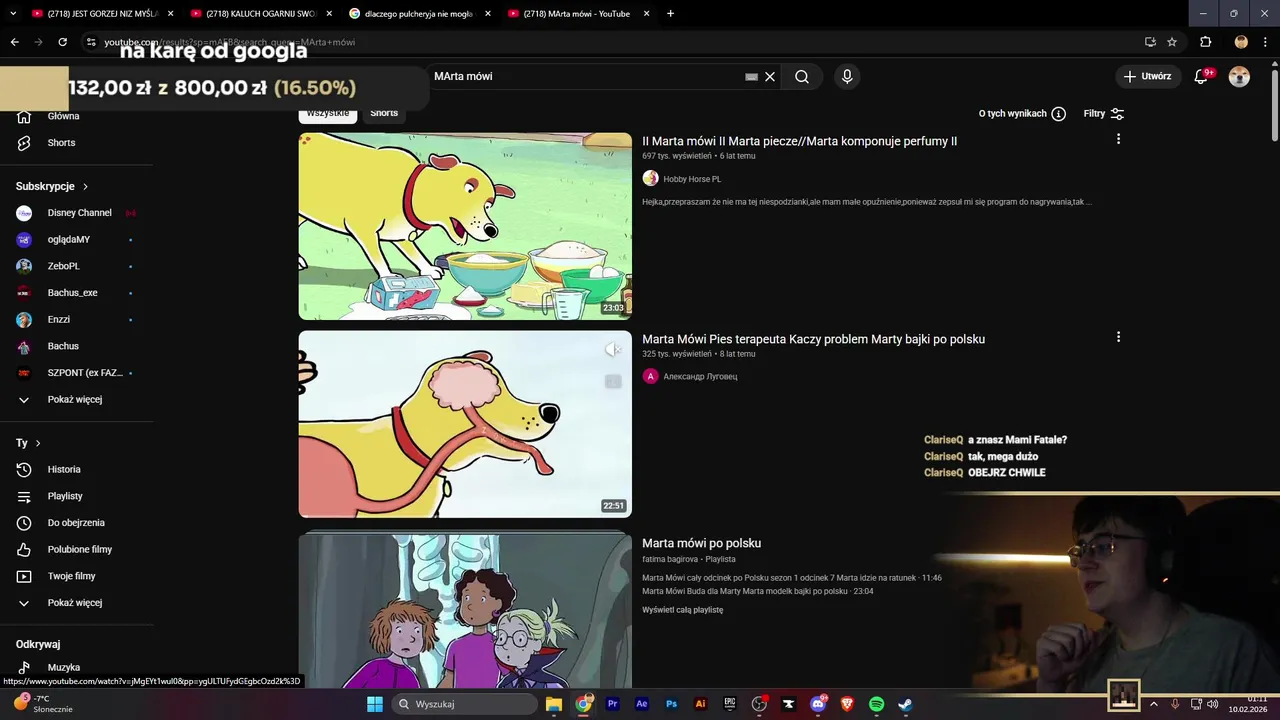Open Premiere Pro from taskbar

coord(613,704)
